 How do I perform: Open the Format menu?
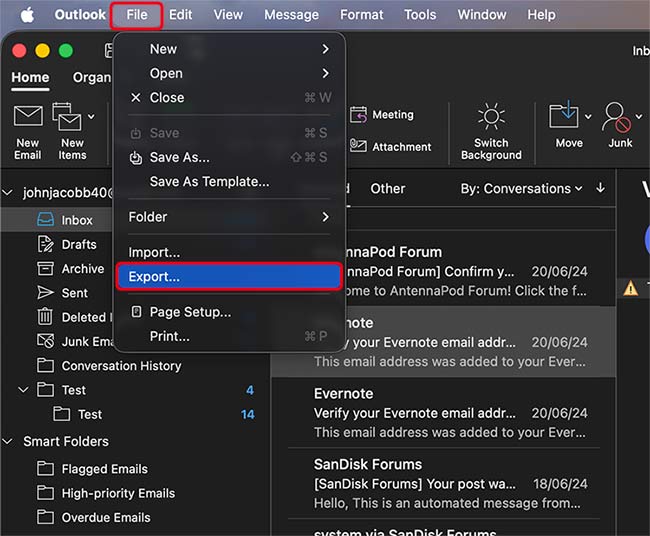click(x=361, y=15)
